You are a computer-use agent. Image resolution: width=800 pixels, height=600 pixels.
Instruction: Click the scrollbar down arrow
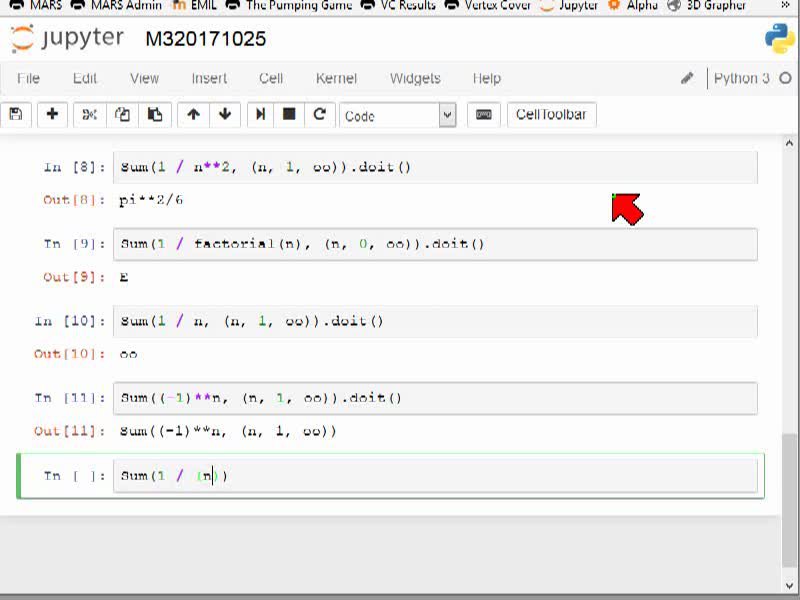789,585
